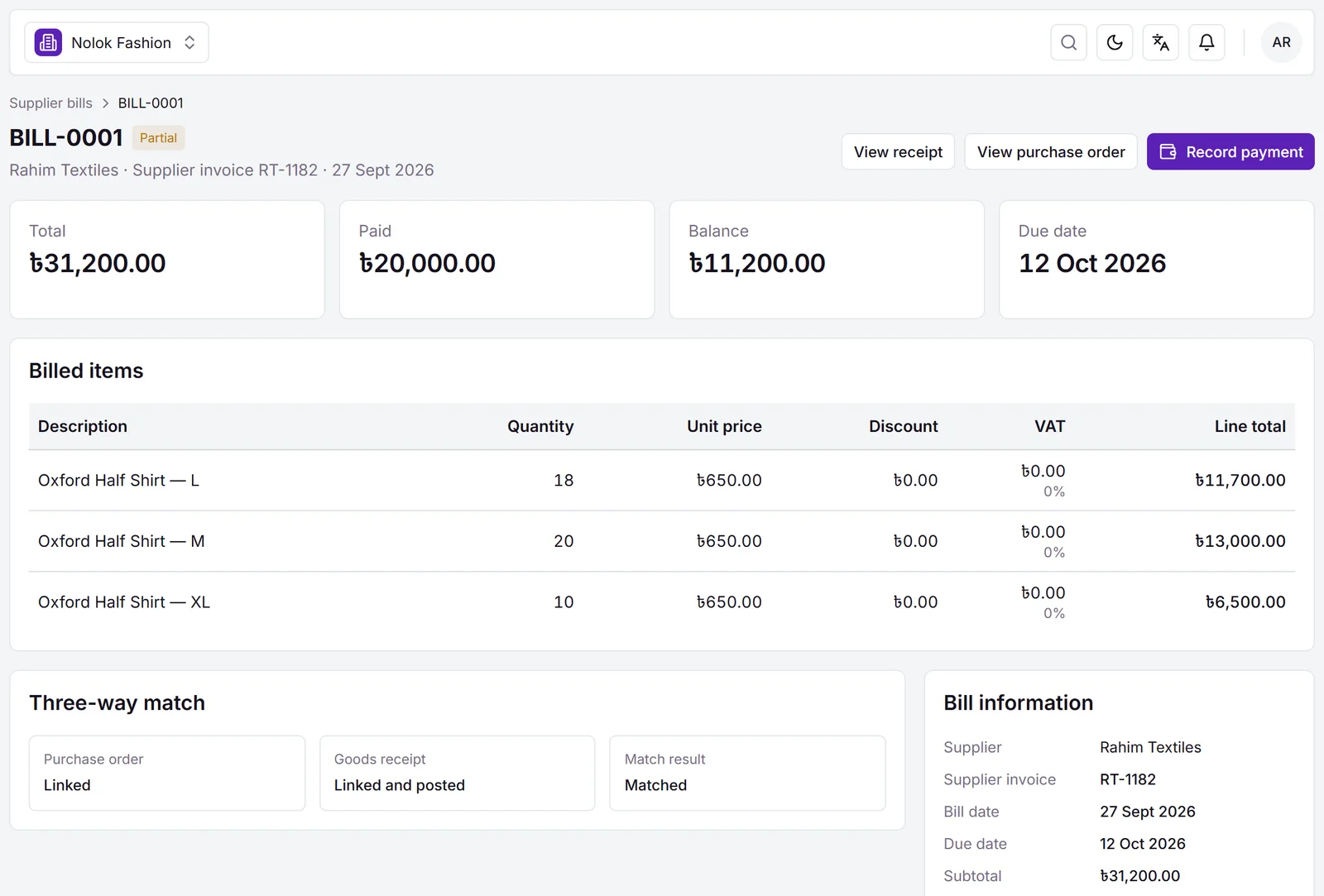Open the AR user avatar menu
The height and width of the screenshot is (896, 1324).
coord(1281,42)
